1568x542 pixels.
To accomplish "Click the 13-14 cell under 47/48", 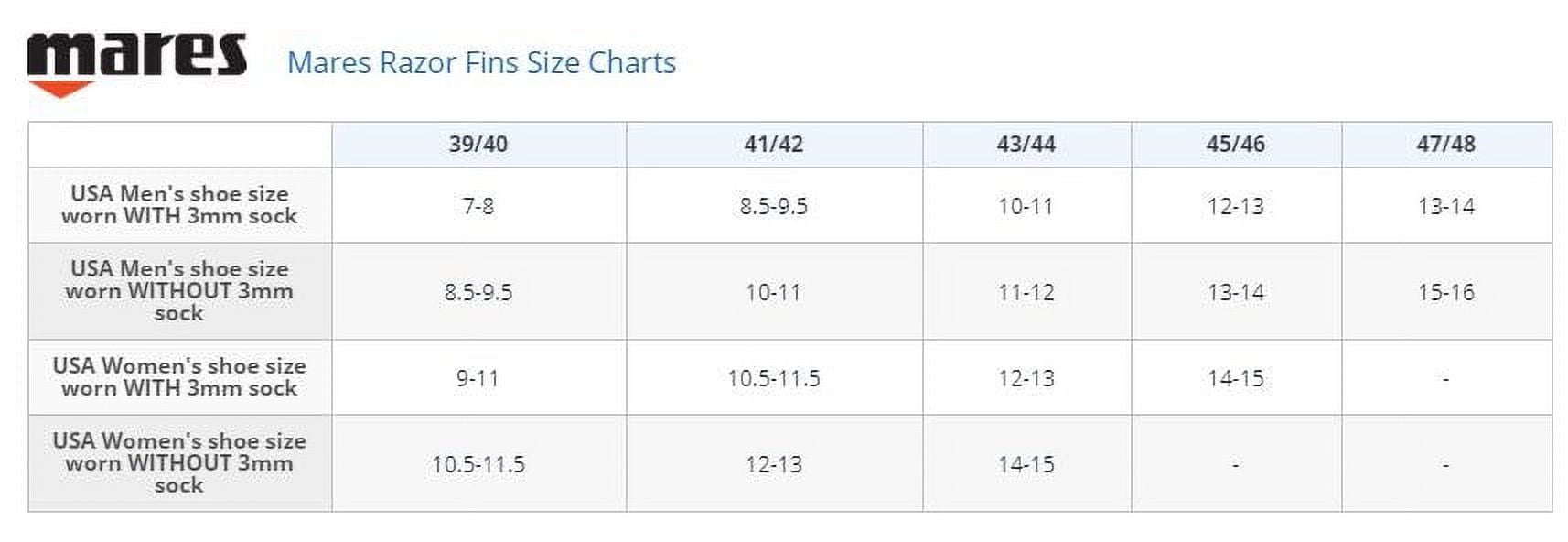I will (x=1446, y=206).
